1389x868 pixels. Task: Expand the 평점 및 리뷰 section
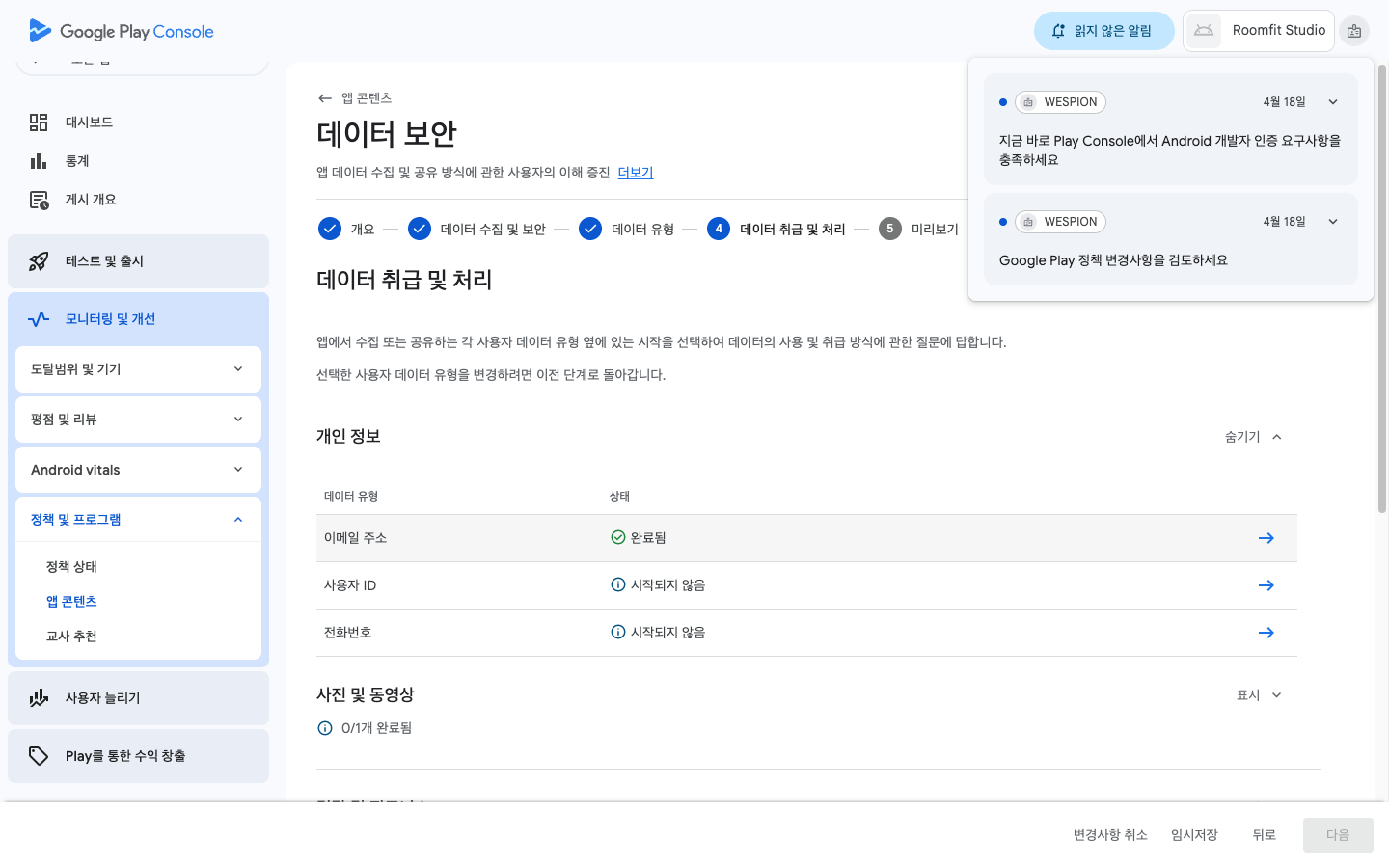(138, 420)
